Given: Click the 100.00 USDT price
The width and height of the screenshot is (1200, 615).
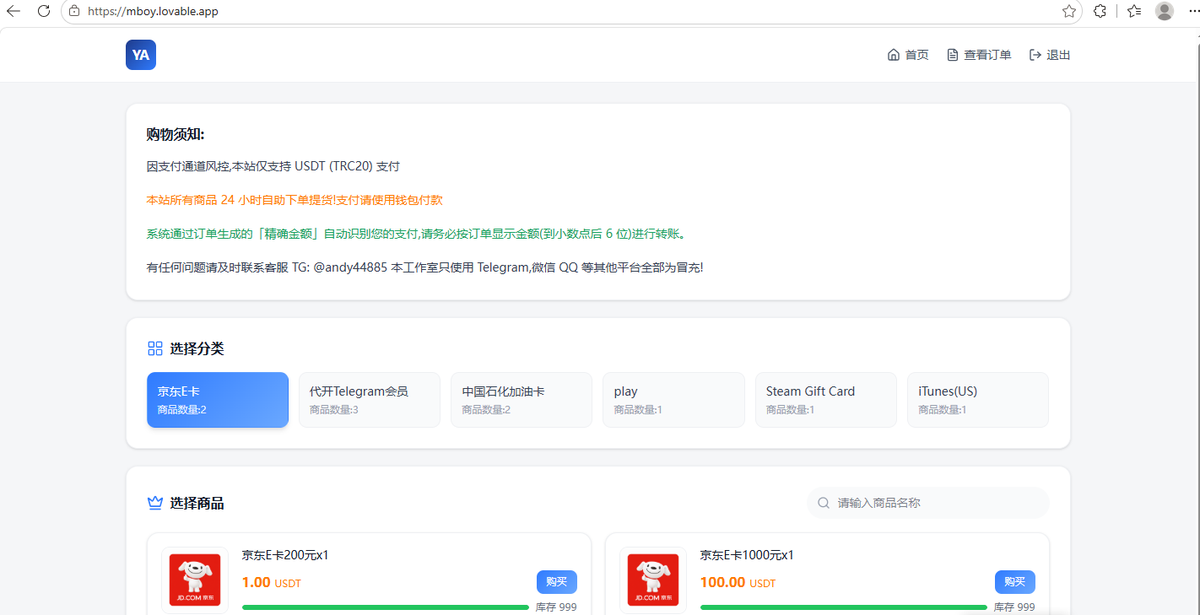Looking at the screenshot, I should [737, 582].
